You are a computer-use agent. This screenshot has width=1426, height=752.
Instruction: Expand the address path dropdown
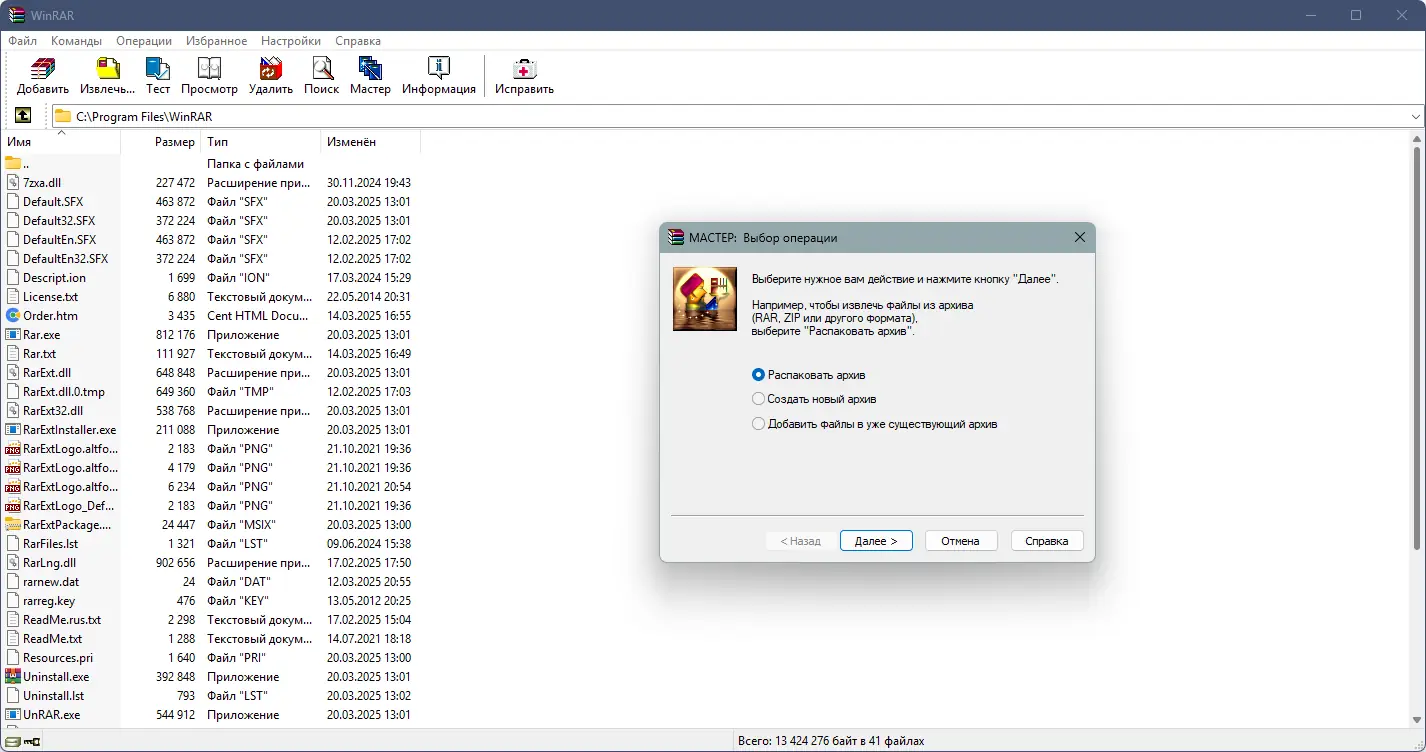(1415, 117)
